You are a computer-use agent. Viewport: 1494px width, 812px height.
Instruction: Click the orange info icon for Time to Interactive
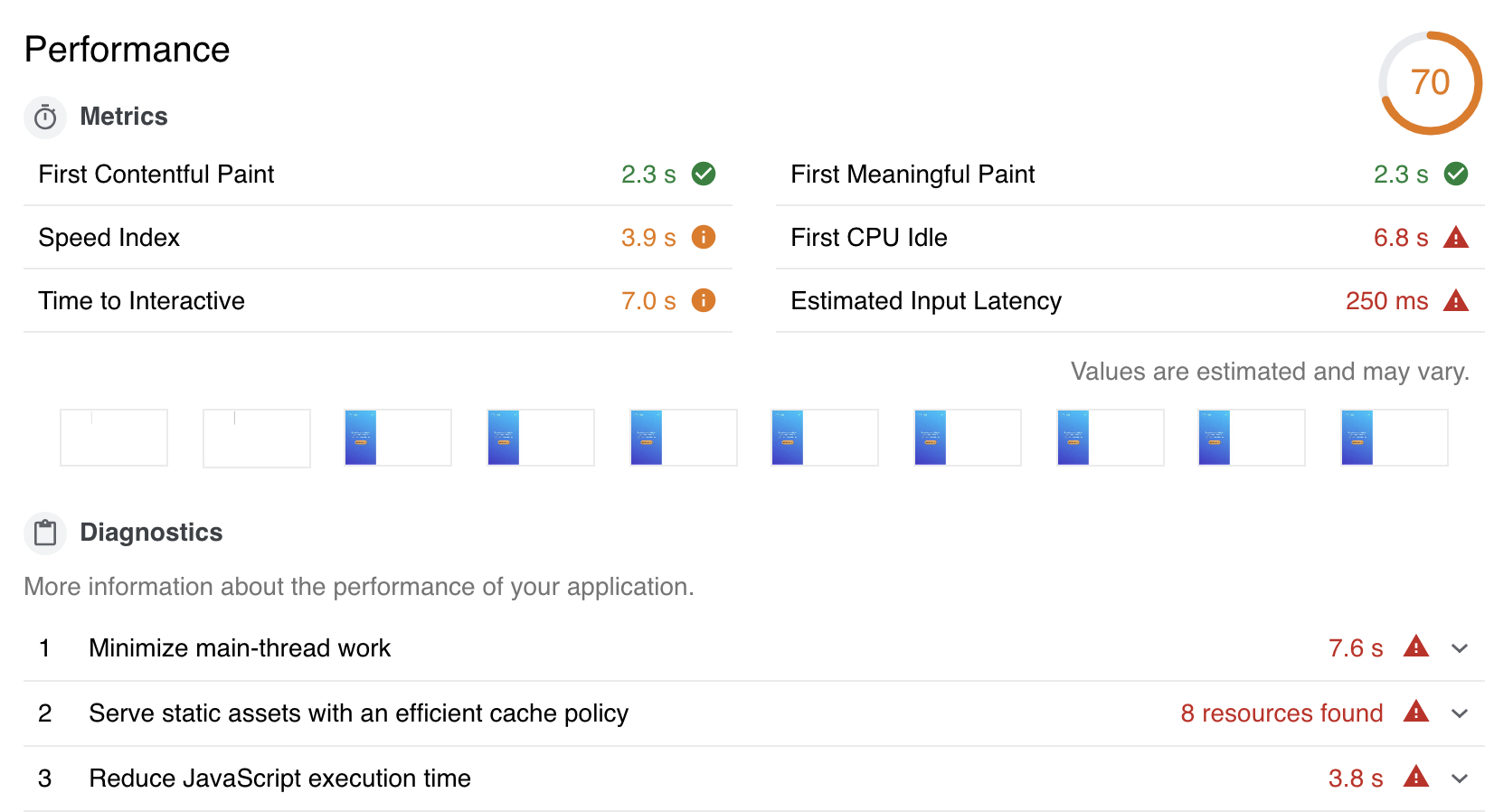coord(704,300)
